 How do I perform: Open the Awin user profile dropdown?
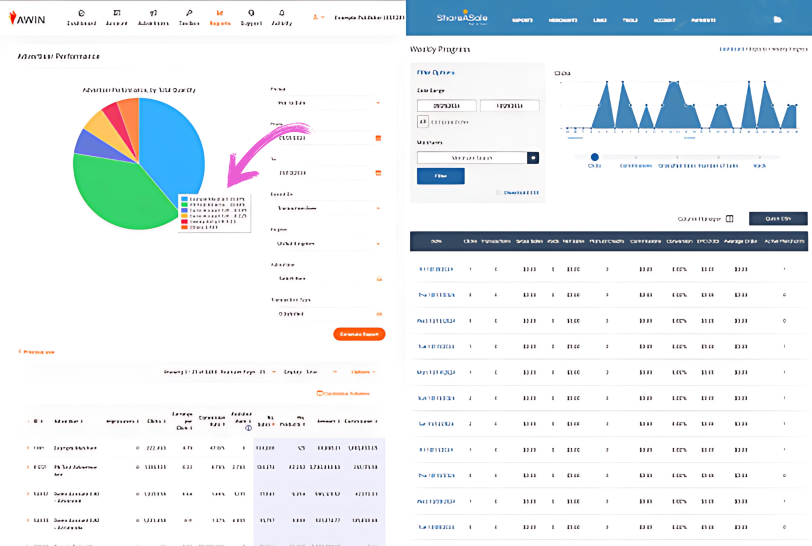(x=318, y=17)
